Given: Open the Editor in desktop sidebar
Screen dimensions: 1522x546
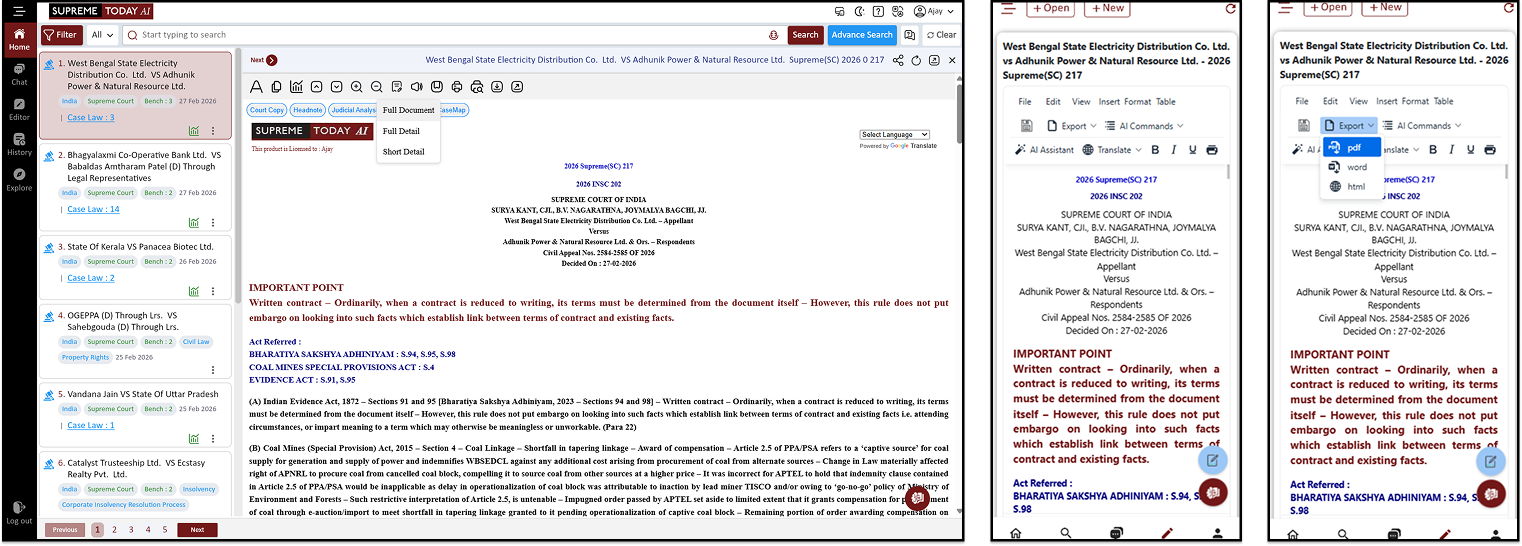Looking at the screenshot, I should [x=19, y=109].
